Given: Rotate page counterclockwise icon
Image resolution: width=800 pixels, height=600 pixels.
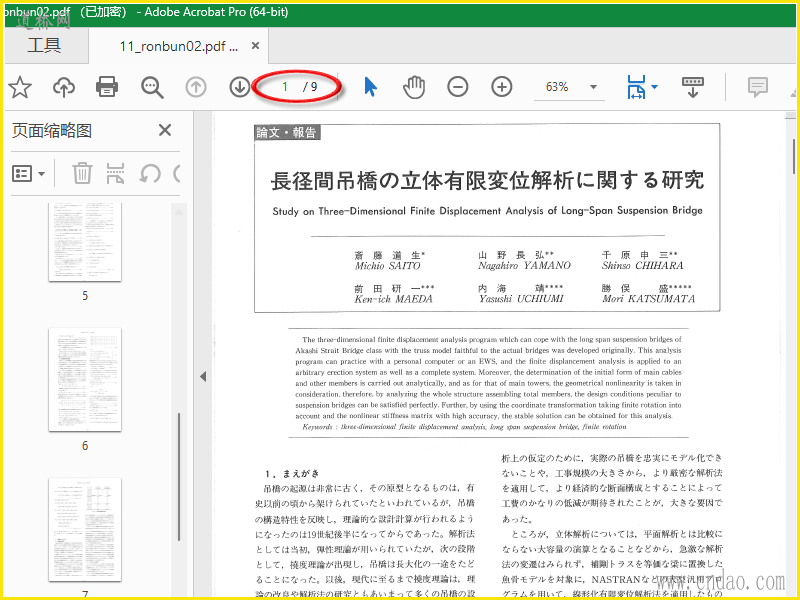Looking at the screenshot, I should pyautogui.click(x=150, y=173).
